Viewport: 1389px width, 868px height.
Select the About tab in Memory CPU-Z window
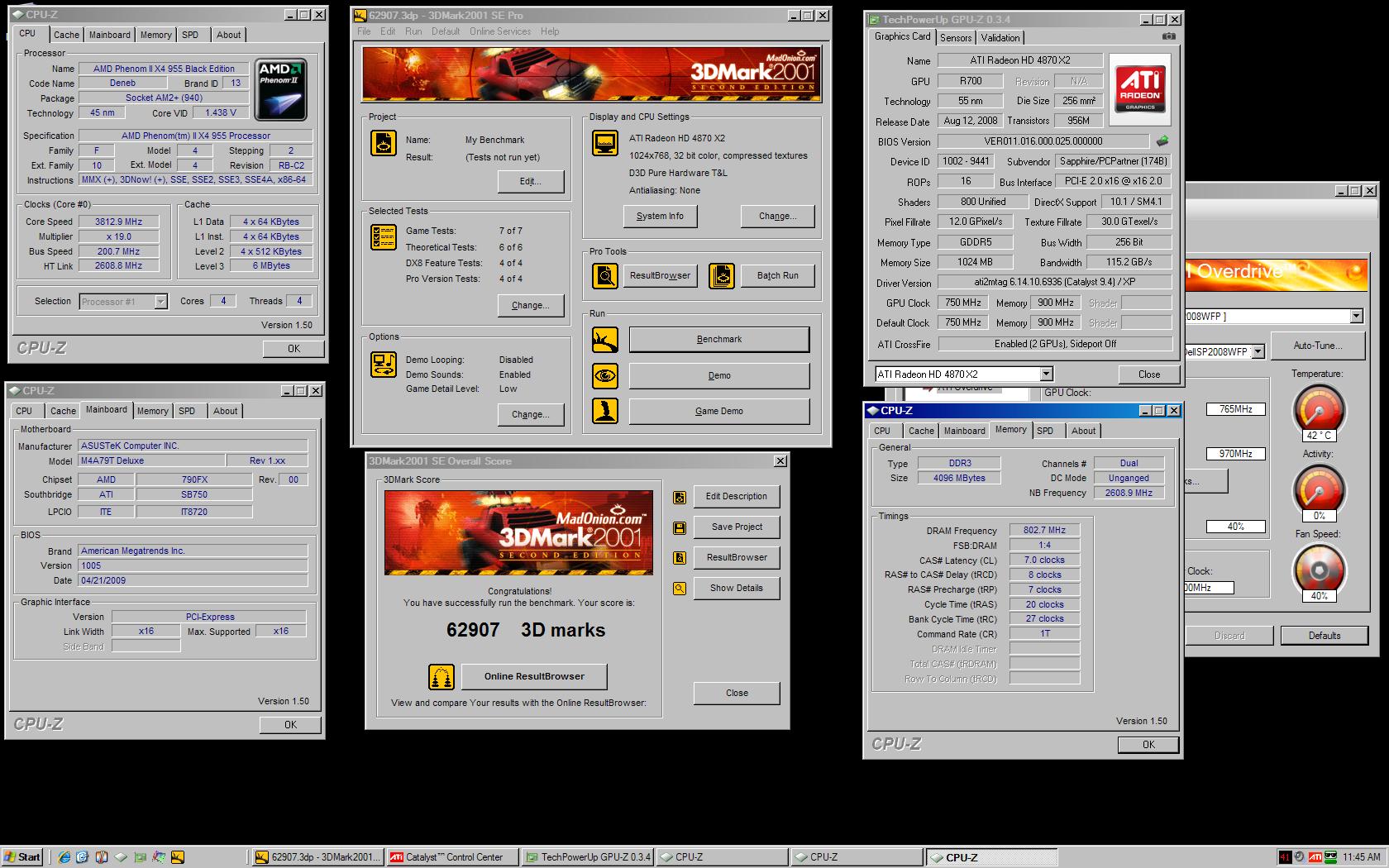click(x=1083, y=431)
